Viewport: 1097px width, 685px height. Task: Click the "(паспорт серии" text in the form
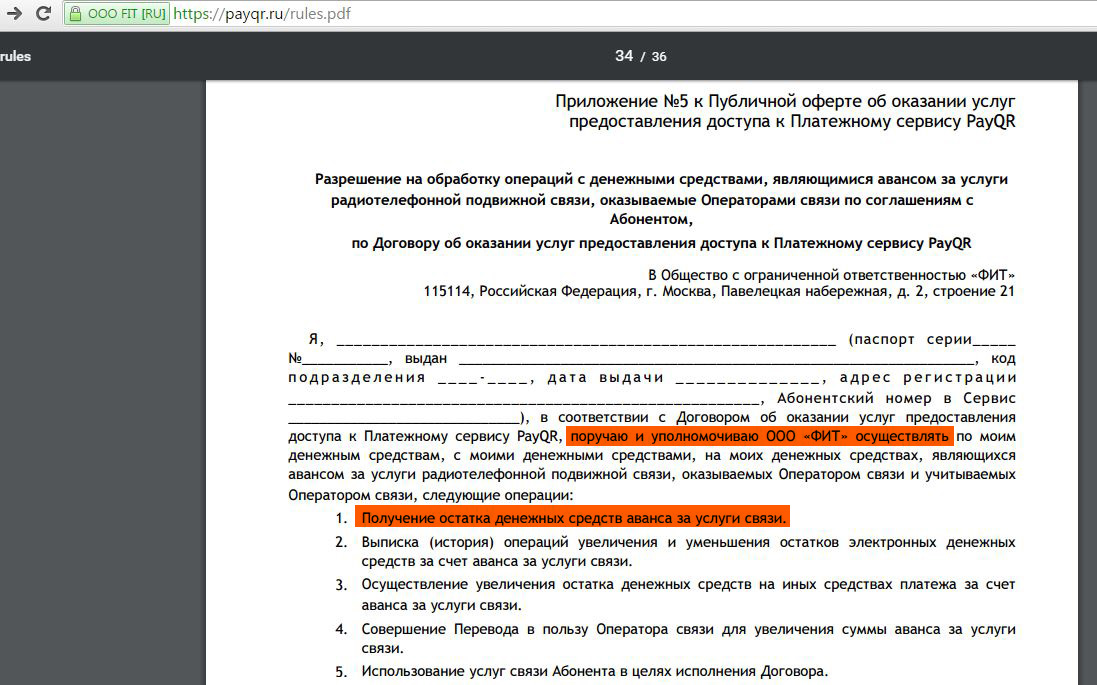pos(910,339)
